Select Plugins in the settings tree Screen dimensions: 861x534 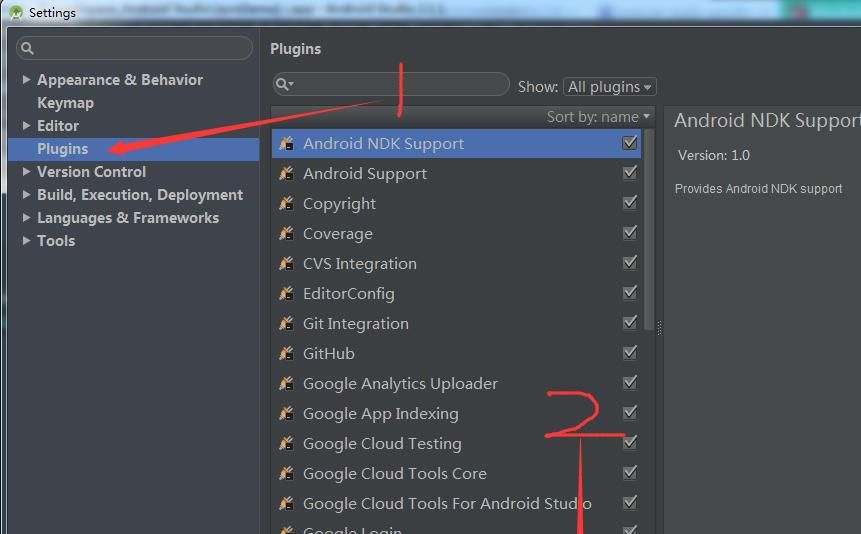point(133,149)
